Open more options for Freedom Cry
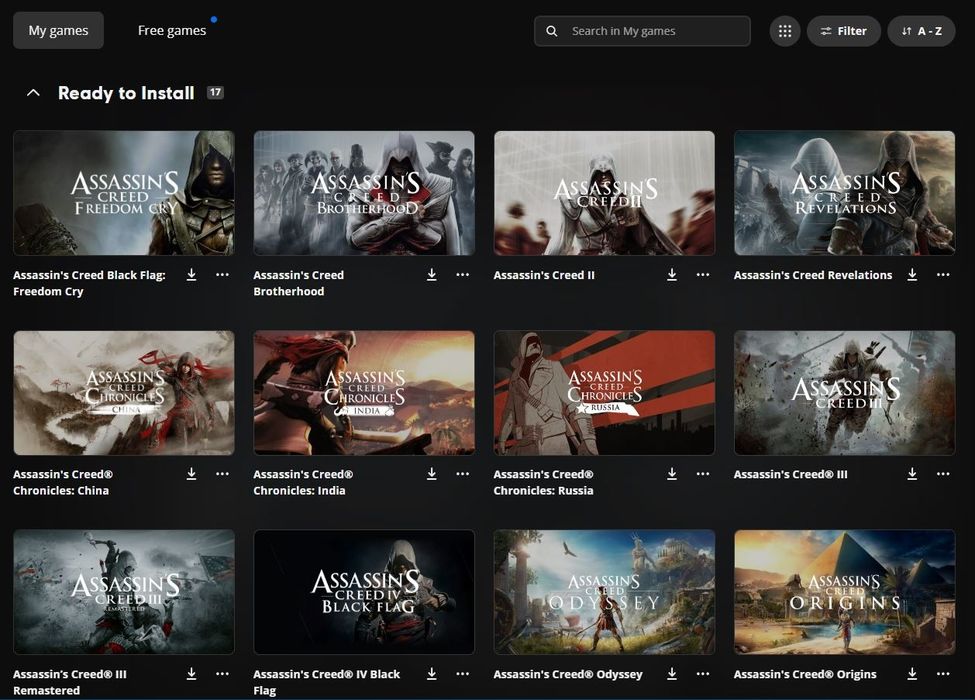The width and height of the screenshot is (975, 700). 222,275
